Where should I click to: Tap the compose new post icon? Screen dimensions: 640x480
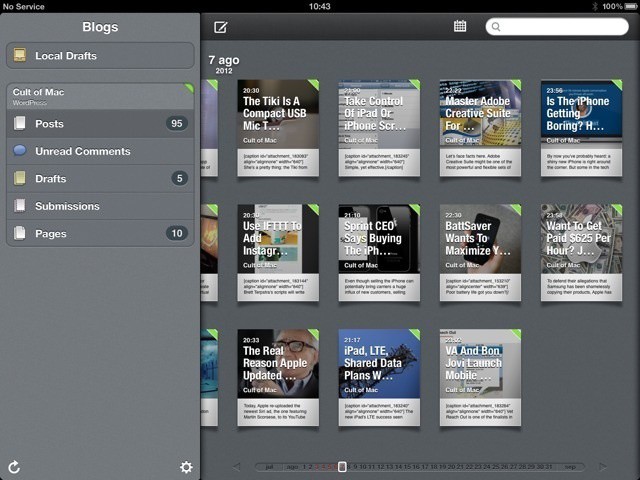221,27
